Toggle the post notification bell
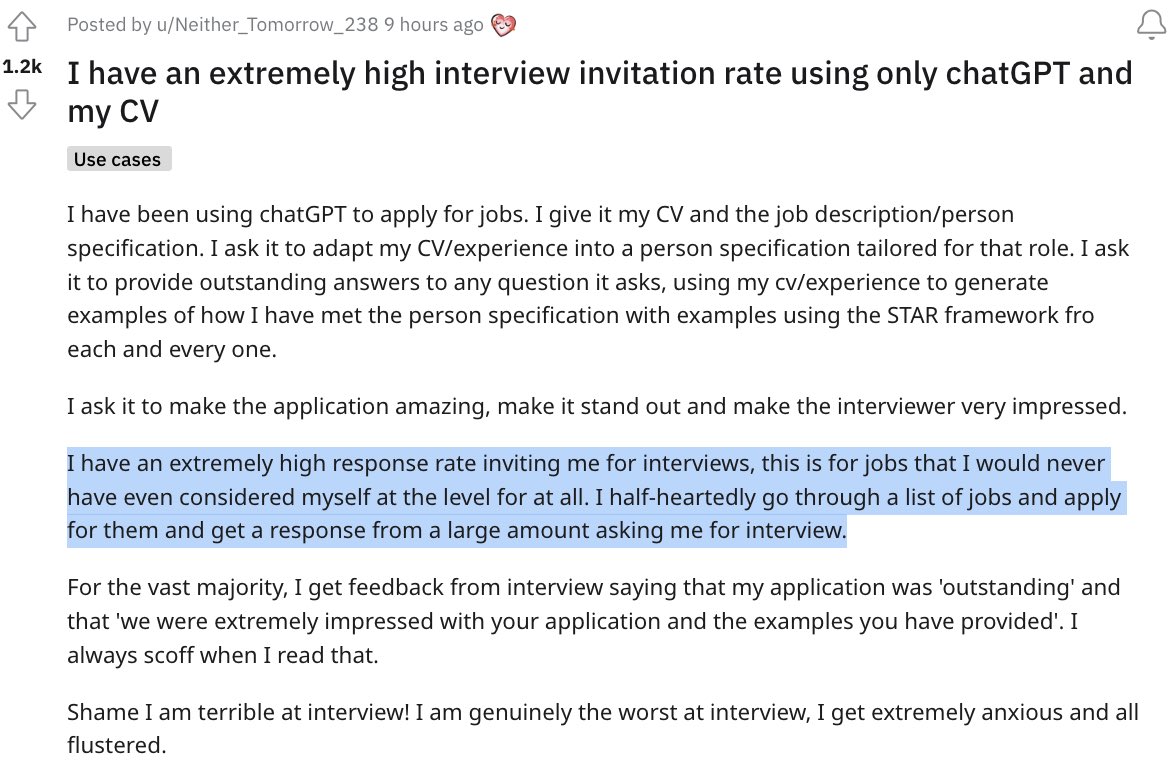 (1151, 25)
